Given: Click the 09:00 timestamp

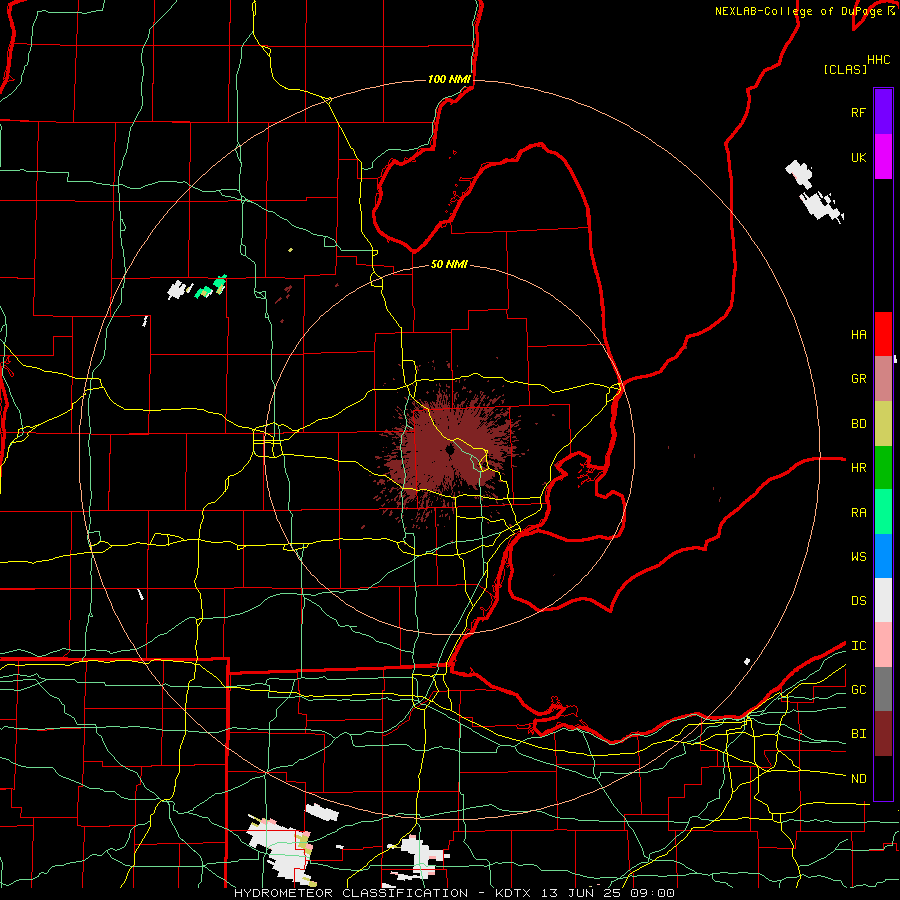Looking at the screenshot, I should point(651,893).
